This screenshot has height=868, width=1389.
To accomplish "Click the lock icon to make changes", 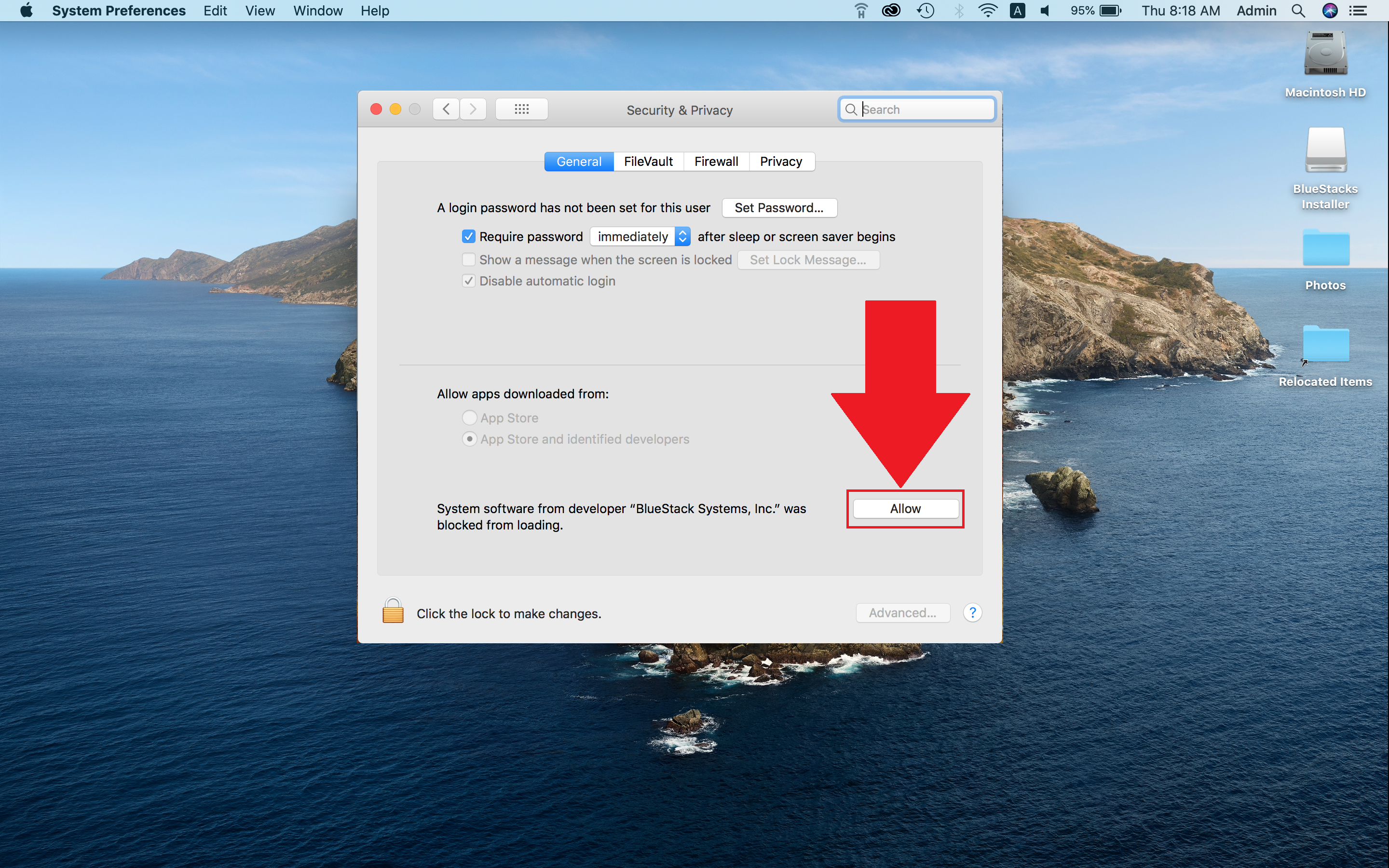I will pyautogui.click(x=395, y=612).
